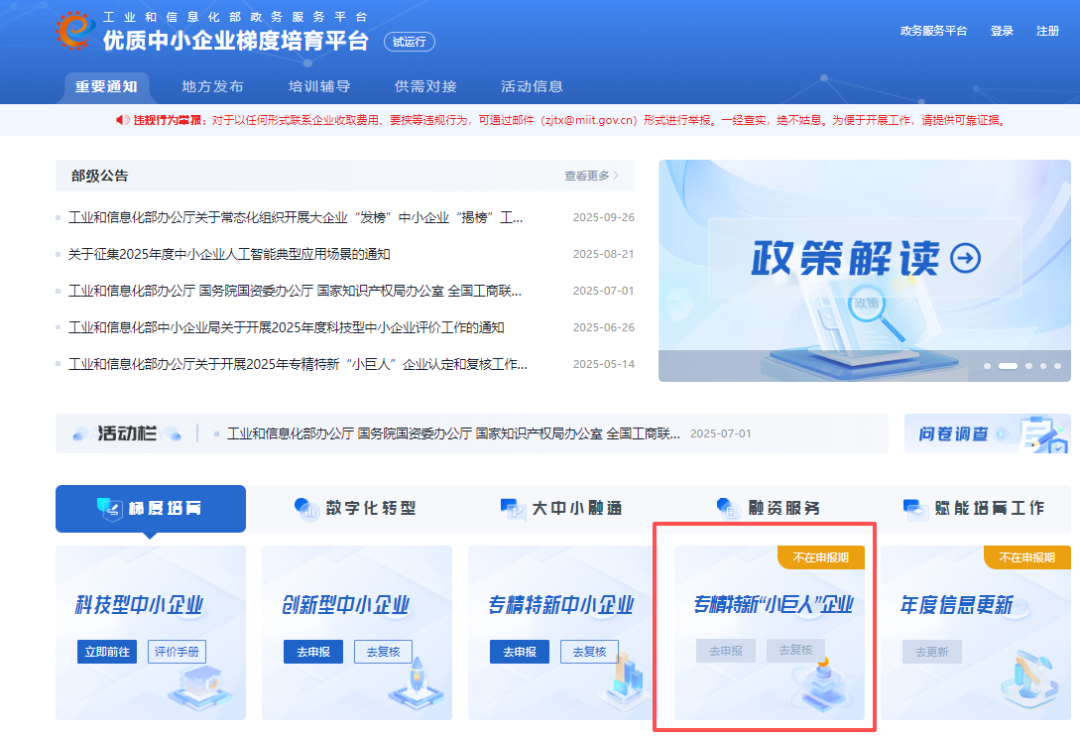1080x737 pixels.
Task: Click the 融资服务 tab icon
Action: [x=727, y=508]
